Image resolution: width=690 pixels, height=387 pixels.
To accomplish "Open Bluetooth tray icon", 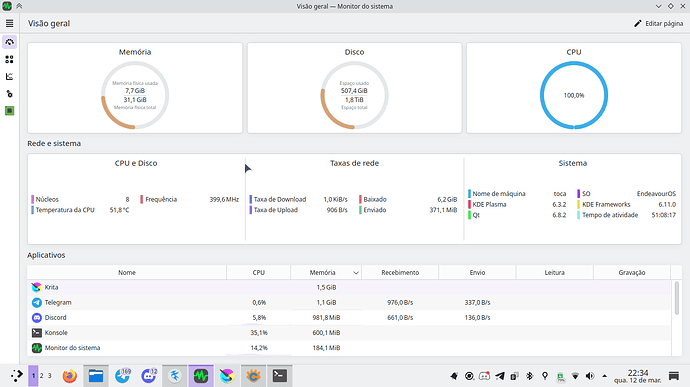I will tap(530, 376).
